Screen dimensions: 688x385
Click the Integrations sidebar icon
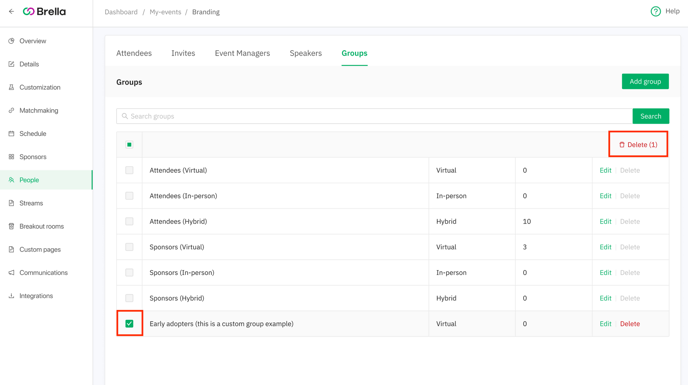(11, 296)
